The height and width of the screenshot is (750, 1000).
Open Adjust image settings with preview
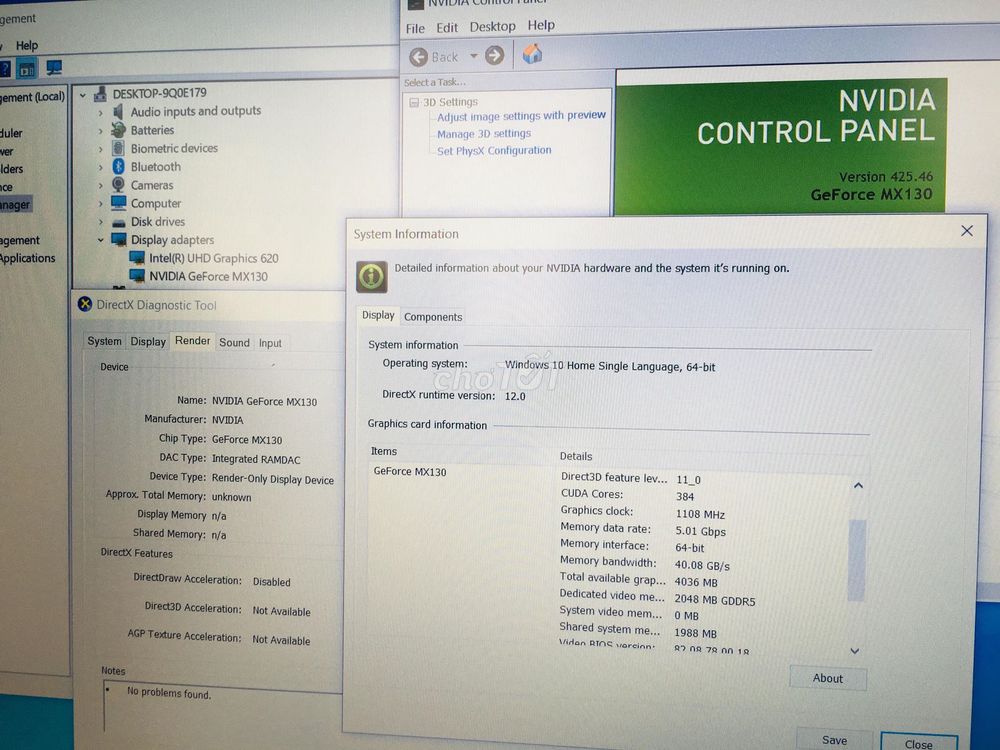click(521, 116)
